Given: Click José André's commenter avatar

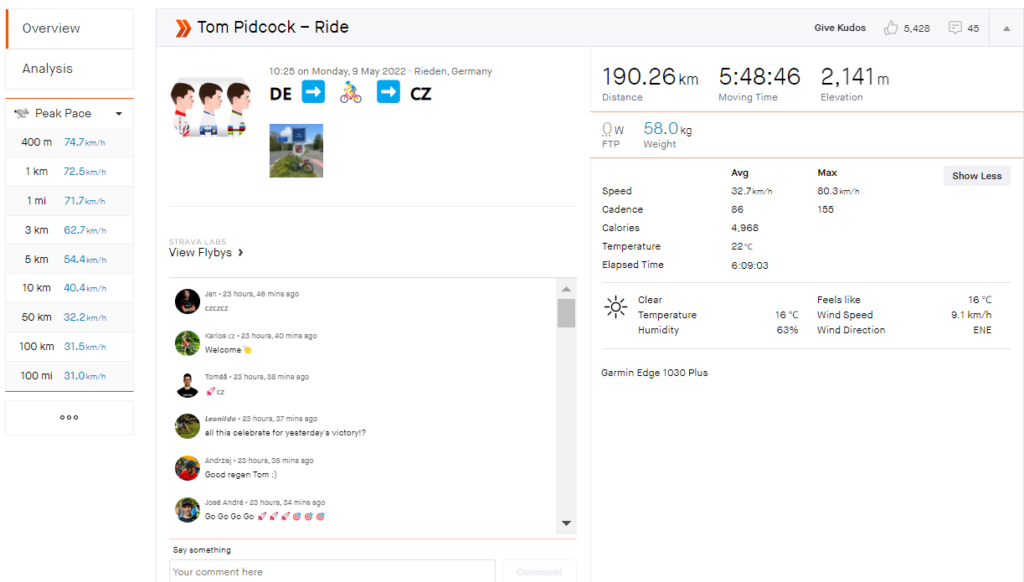Looking at the screenshot, I should [187, 509].
